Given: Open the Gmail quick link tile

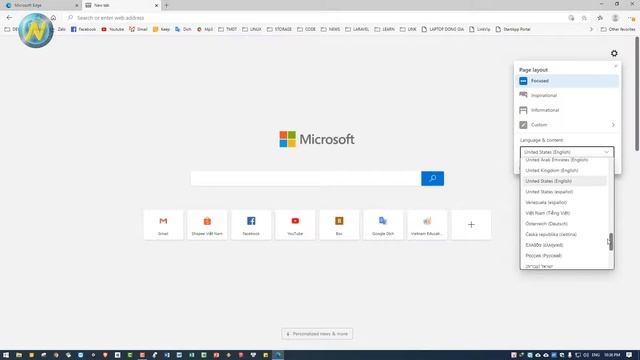Looking at the screenshot, I should coord(163,225).
